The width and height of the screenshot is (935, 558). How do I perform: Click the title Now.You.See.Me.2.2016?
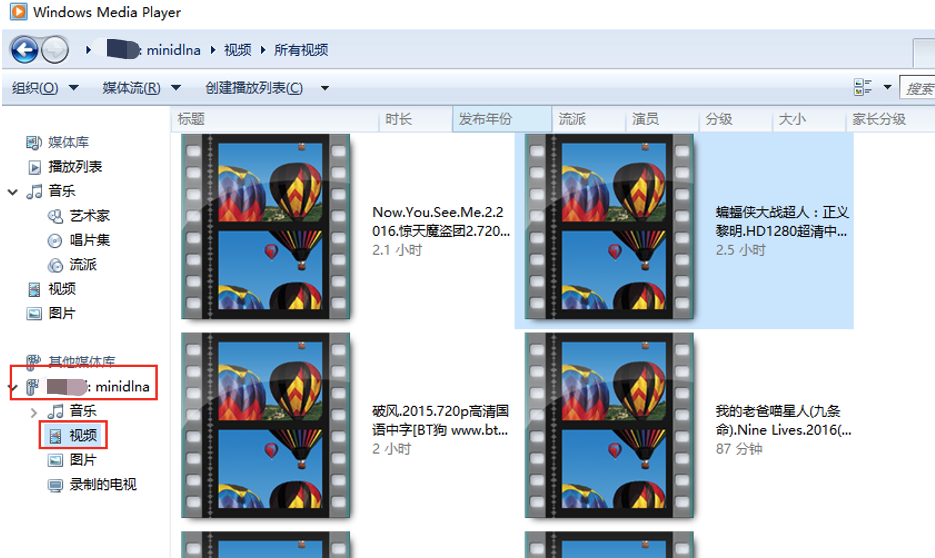coord(441,222)
